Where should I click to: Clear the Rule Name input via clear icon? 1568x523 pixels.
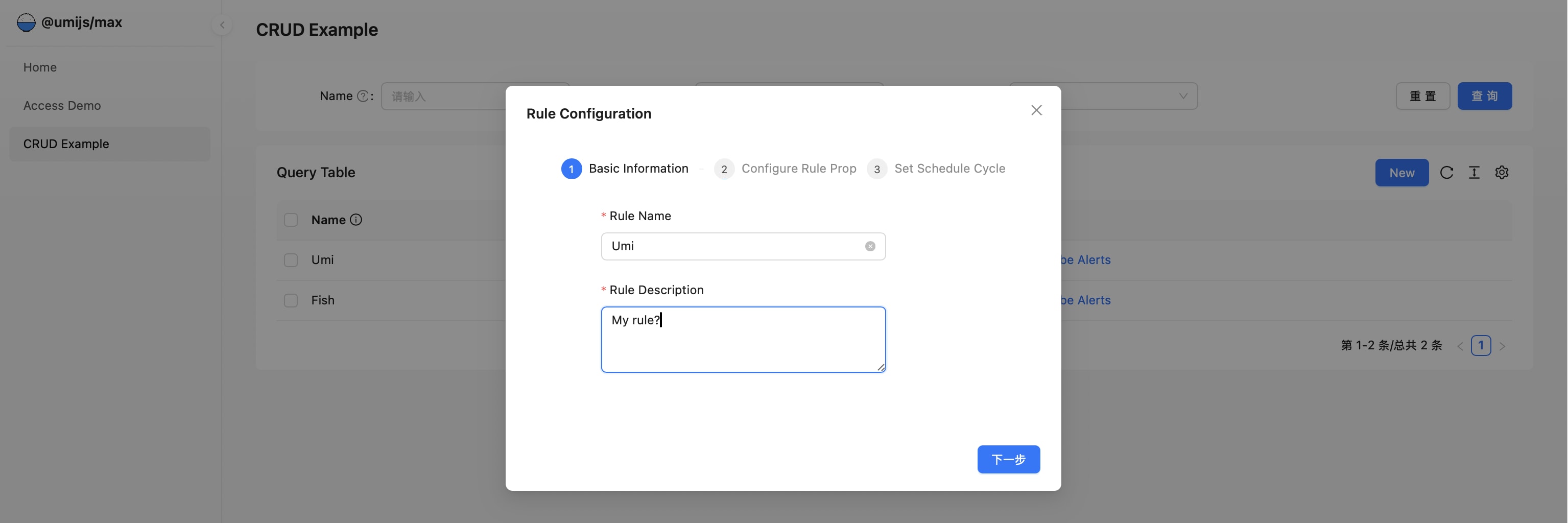click(870, 246)
